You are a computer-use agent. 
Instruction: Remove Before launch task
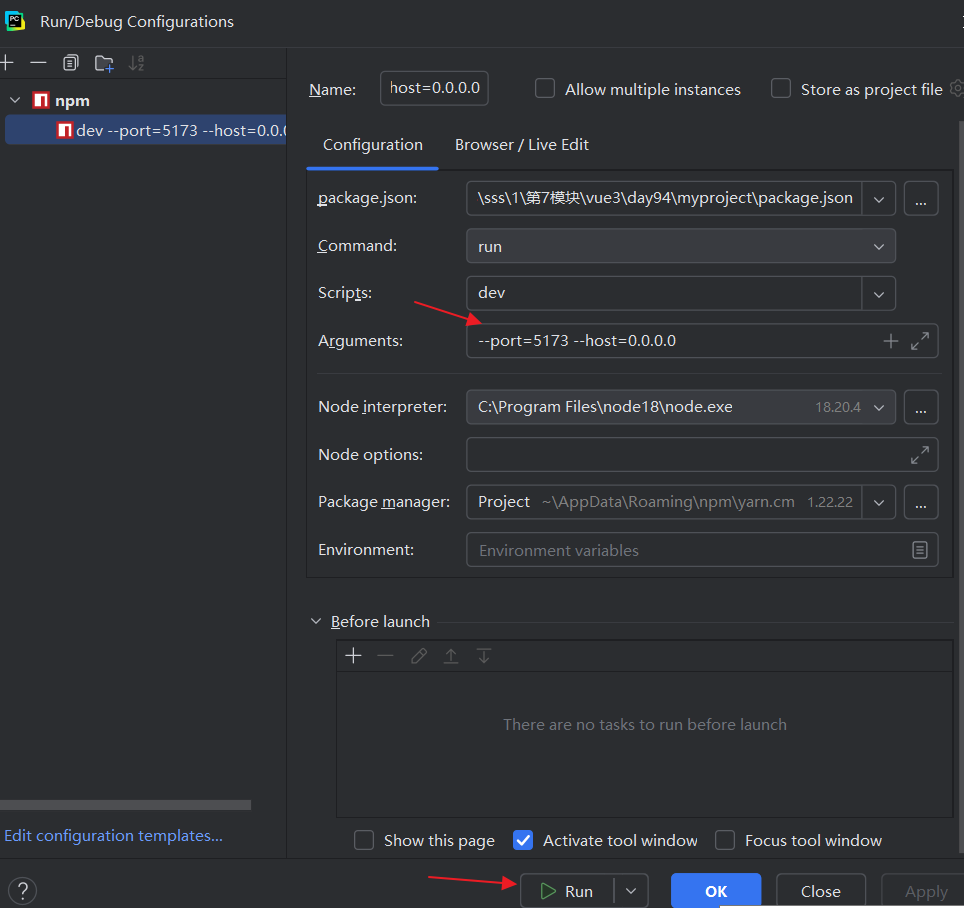coord(385,656)
